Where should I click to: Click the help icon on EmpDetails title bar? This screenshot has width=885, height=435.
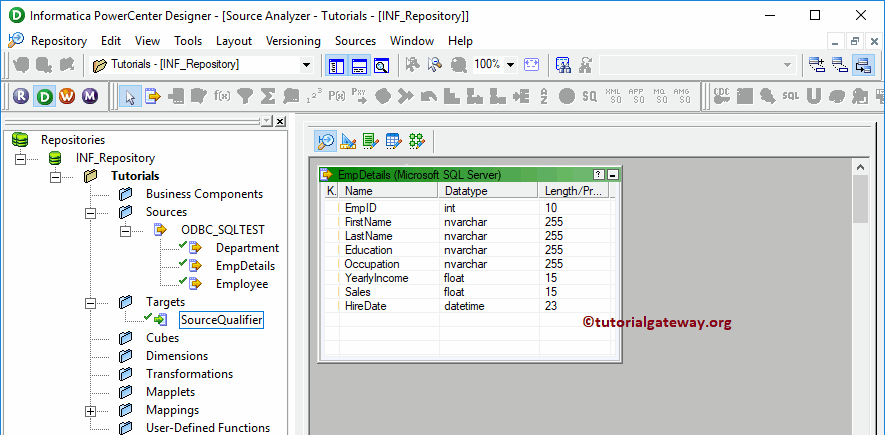point(598,174)
